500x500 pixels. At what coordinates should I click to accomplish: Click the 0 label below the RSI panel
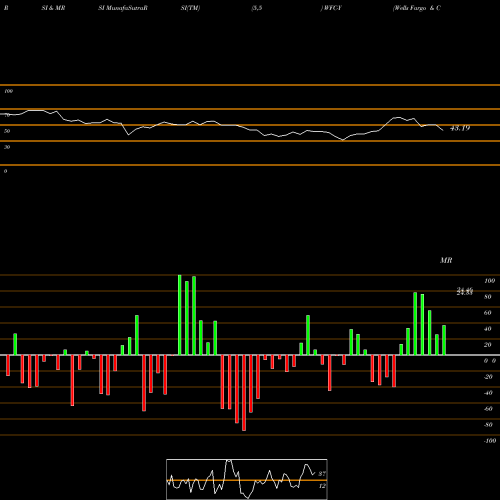[x=5, y=171]
